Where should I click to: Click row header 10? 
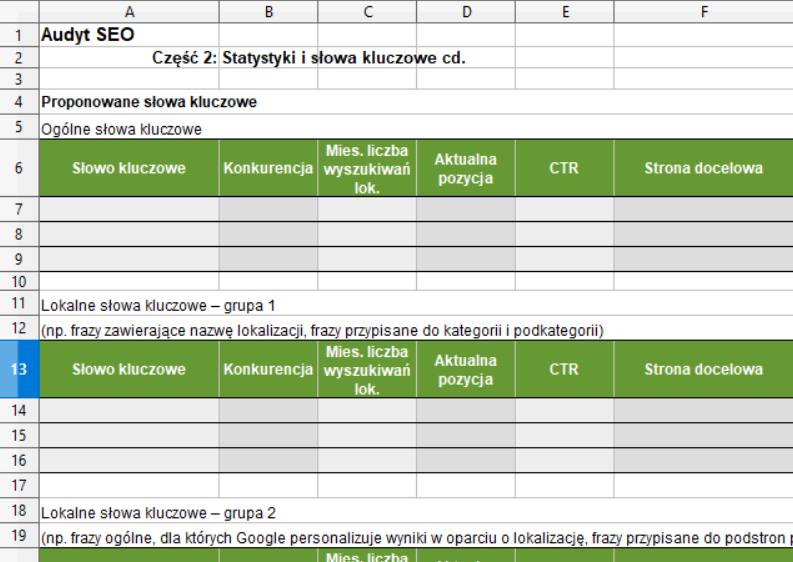point(19,281)
